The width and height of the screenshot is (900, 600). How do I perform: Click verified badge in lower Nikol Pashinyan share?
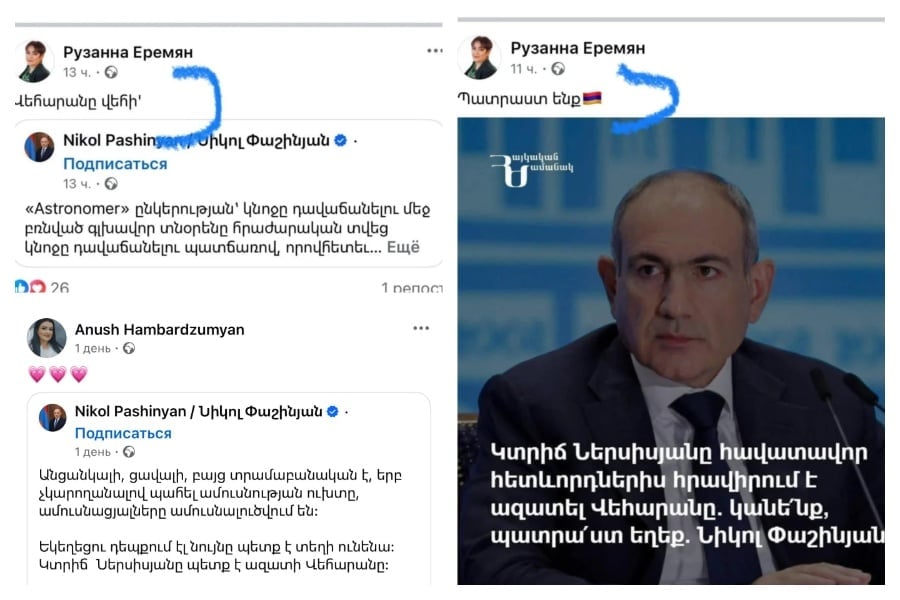click(332, 411)
